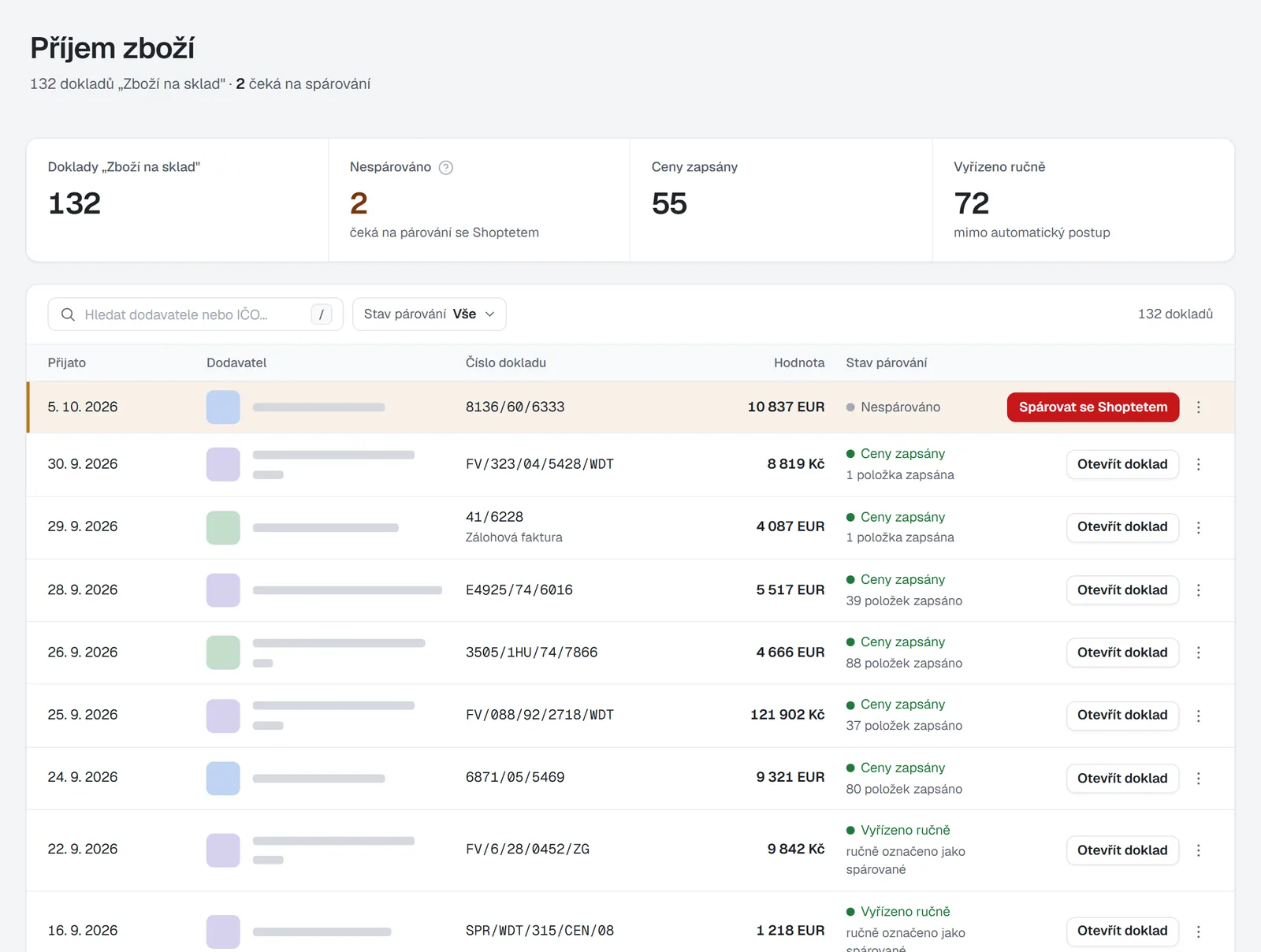
Task: Click the Číslo dokladu column header
Action: (x=506, y=363)
